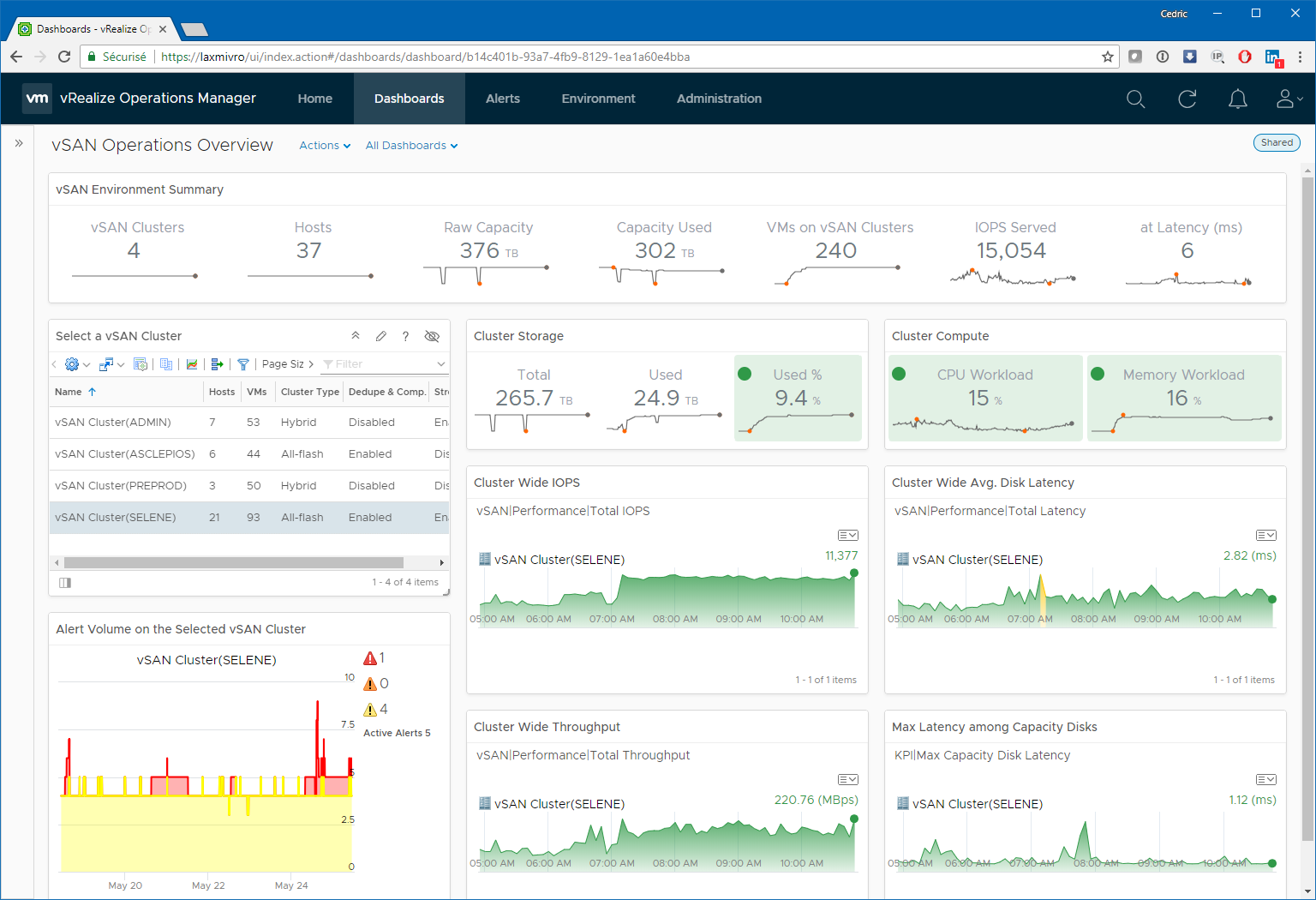The height and width of the screenshot is (900, 1316).
Task: Click the Filter input field
Action: [384, 364]
